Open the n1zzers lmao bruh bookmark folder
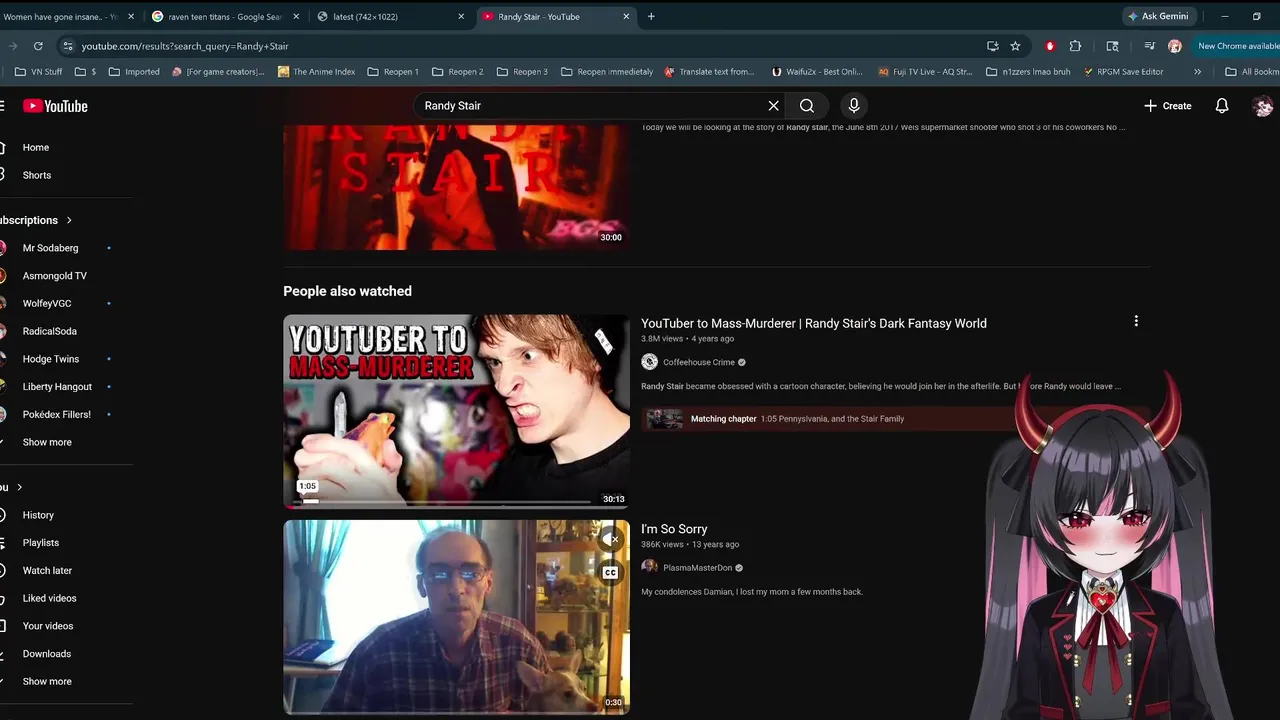This screenshot has height=720, width=1280. (1027, 72)
